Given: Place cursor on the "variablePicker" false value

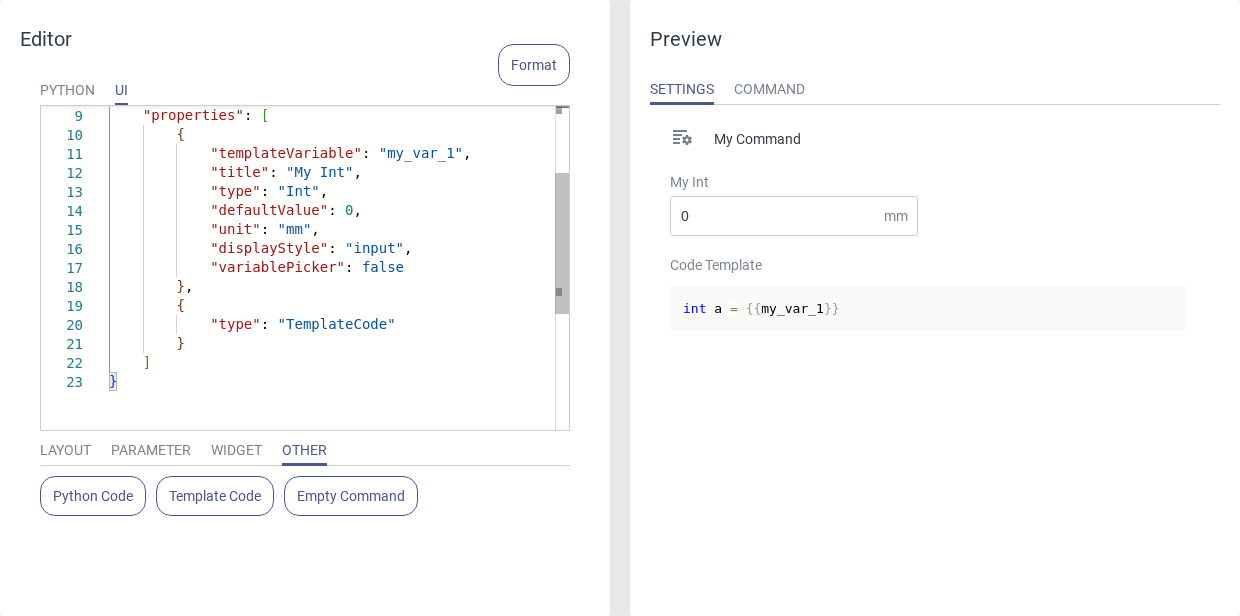Looking at the screenshot, I should click(x=383, y=268).
